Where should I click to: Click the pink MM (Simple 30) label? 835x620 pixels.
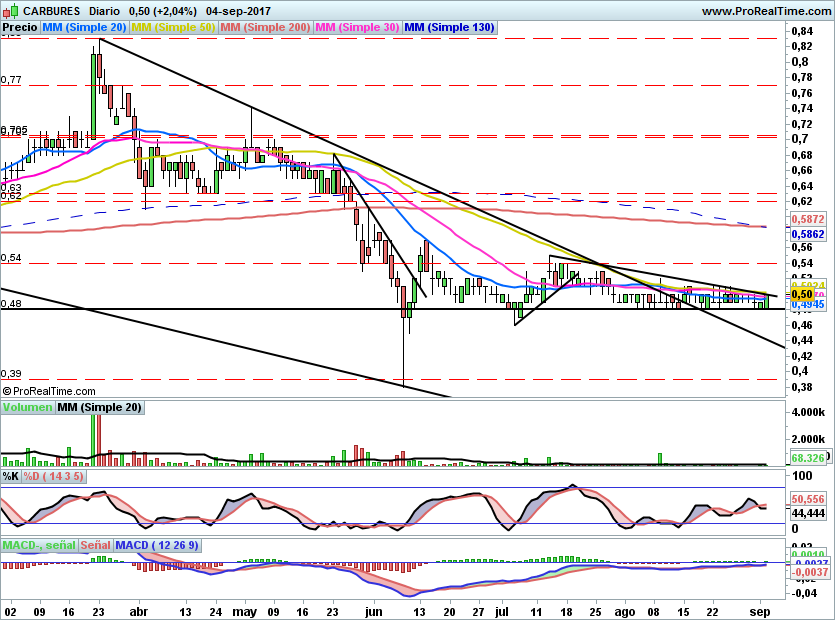356,28
